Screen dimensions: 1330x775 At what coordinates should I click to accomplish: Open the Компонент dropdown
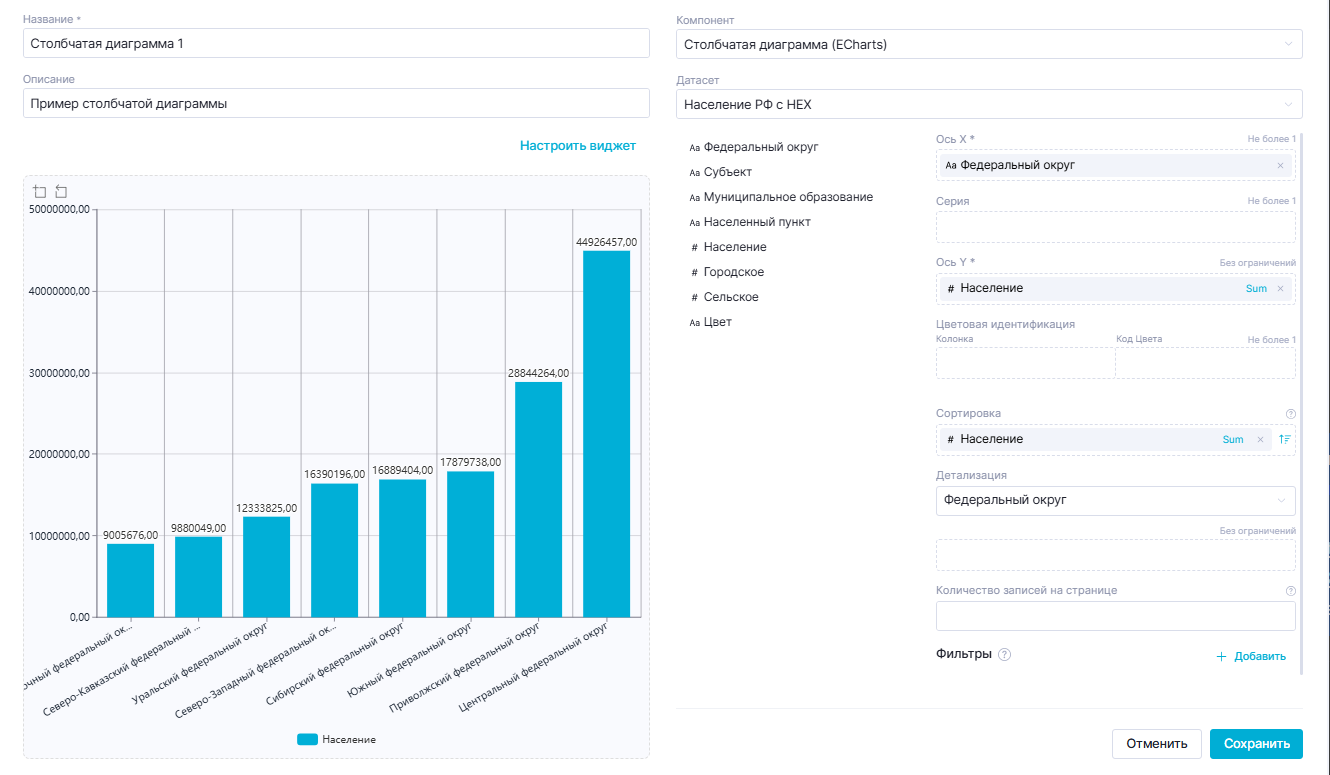988,44
